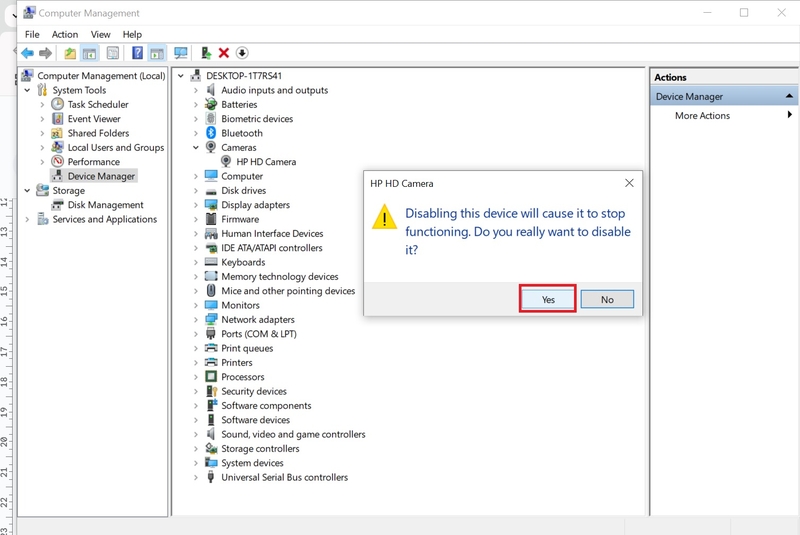The image size is (800, 535).
Task: Click the HP HD Camera webcam icon
Action: [x=226, y=162]
